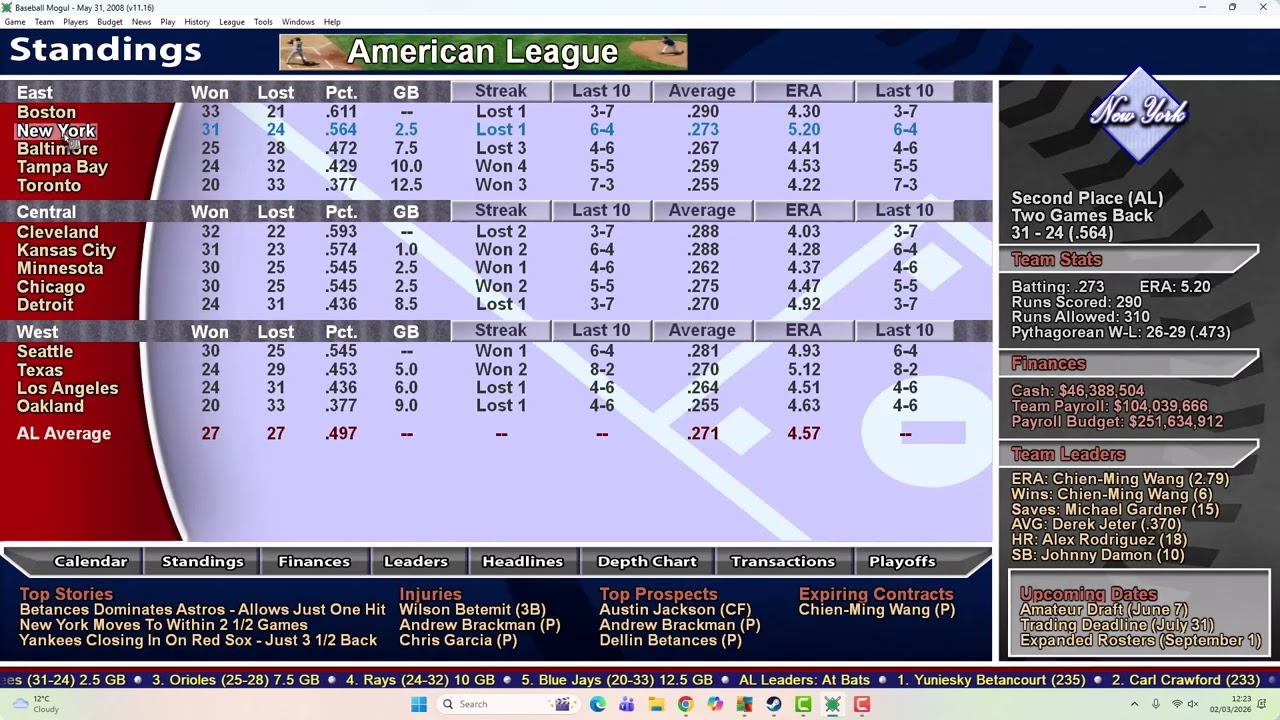This screenshot has width=1280, height=720.
Task: Open the Tools menu
Action: (263, 22)
